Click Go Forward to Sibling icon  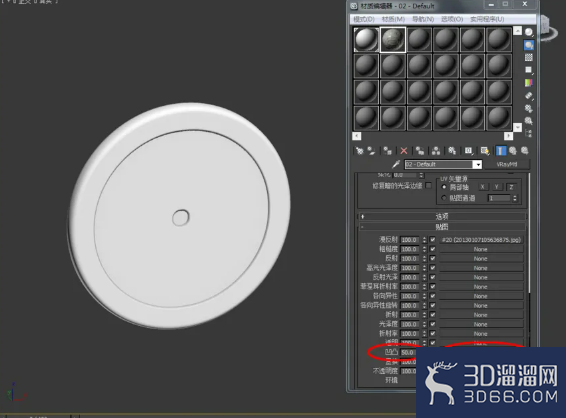point(524,151)
